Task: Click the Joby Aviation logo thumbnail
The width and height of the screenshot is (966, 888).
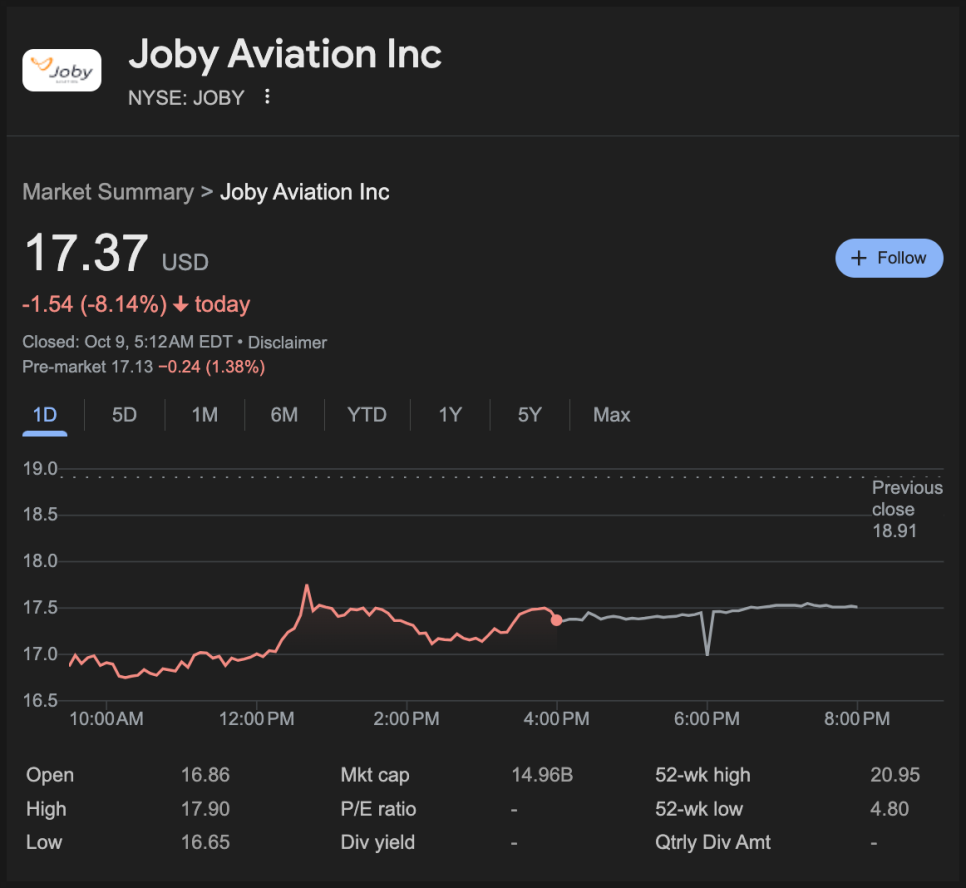Action: click(x=62, y=70)
